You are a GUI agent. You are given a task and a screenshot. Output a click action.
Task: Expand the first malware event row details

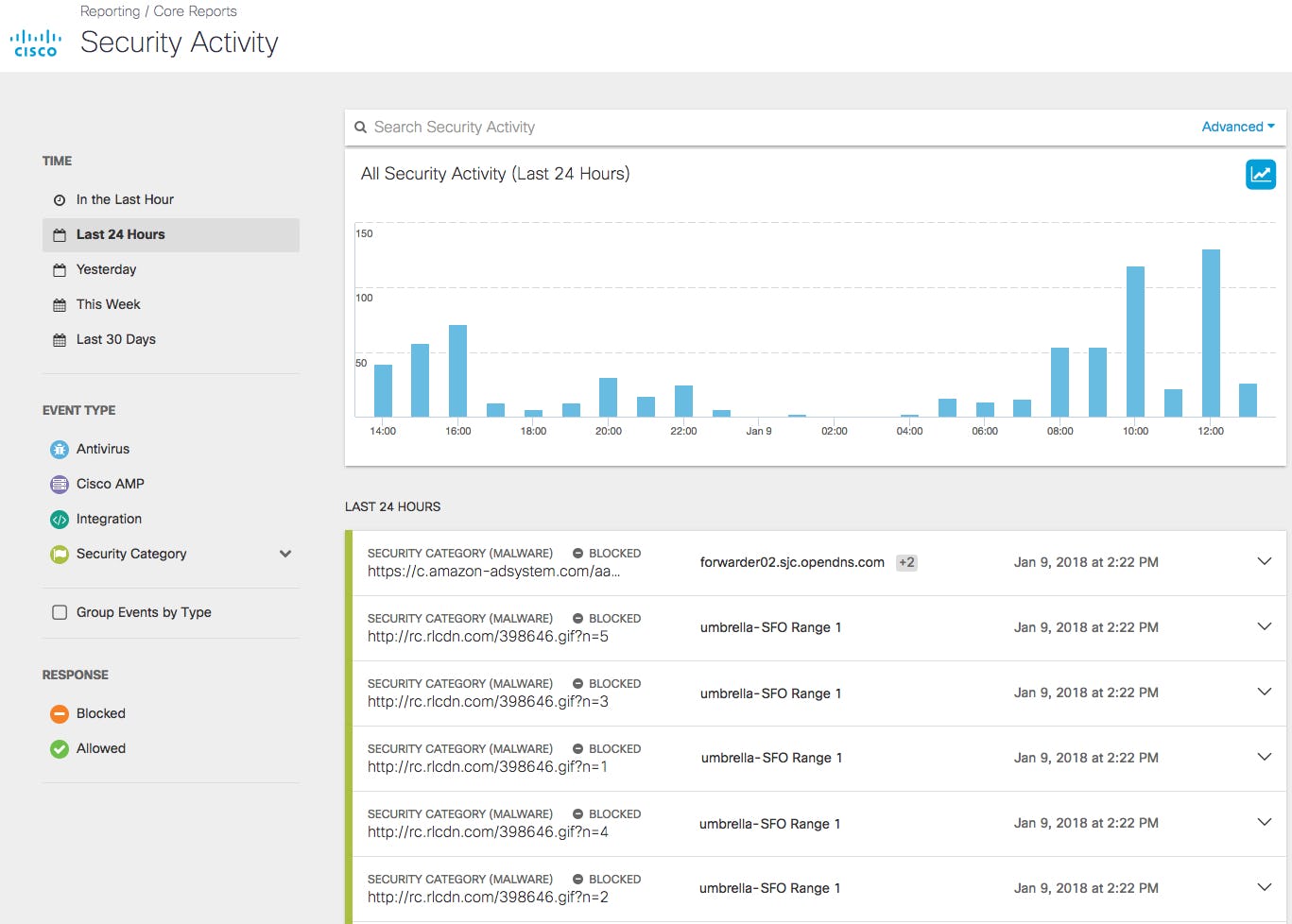coord(1265,561)
